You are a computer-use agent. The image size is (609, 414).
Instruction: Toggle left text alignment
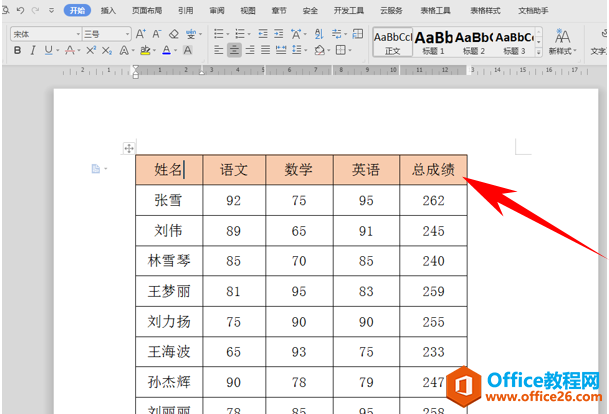[217, 50]
